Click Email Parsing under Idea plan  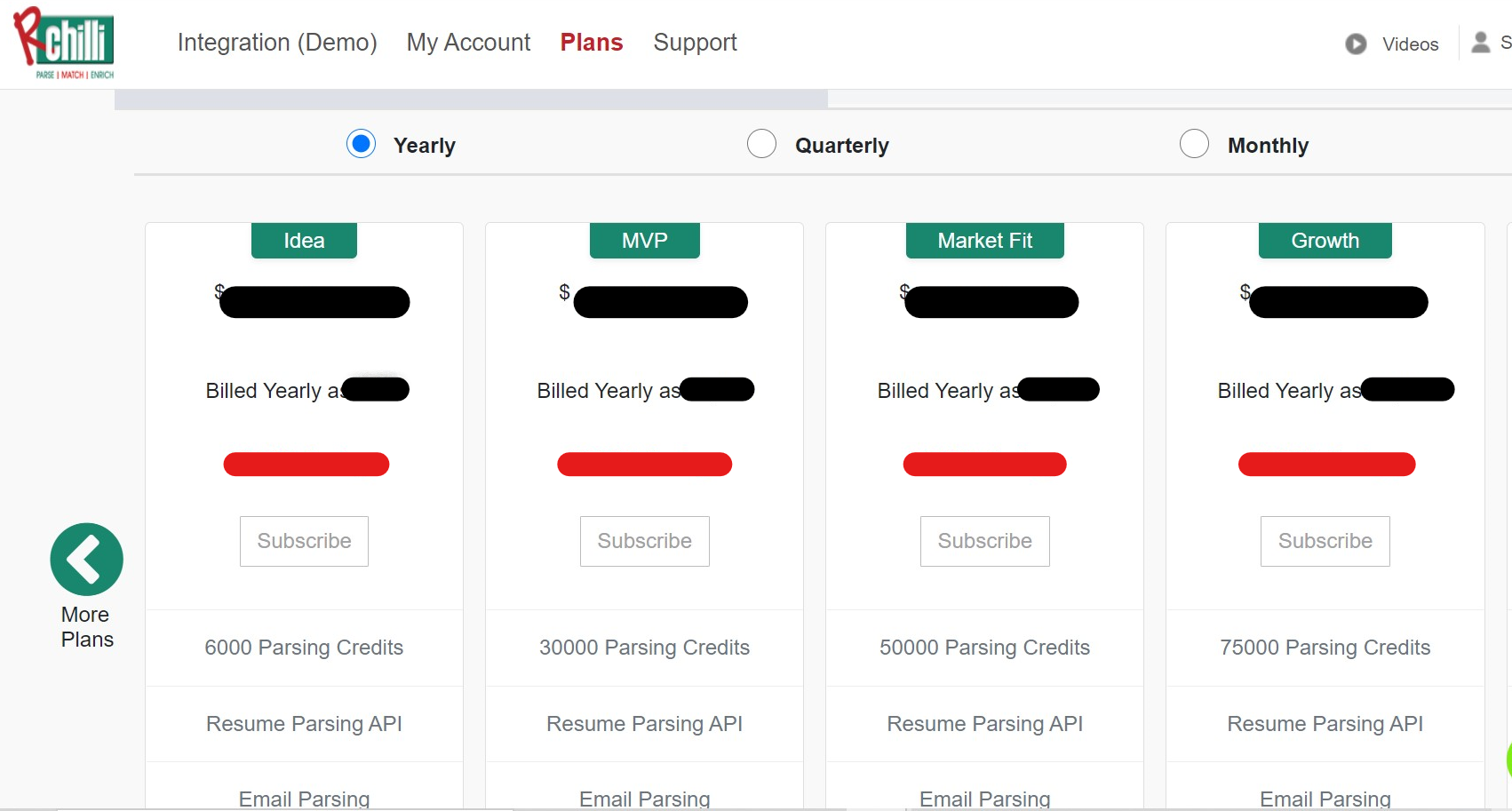coord(304,799)
